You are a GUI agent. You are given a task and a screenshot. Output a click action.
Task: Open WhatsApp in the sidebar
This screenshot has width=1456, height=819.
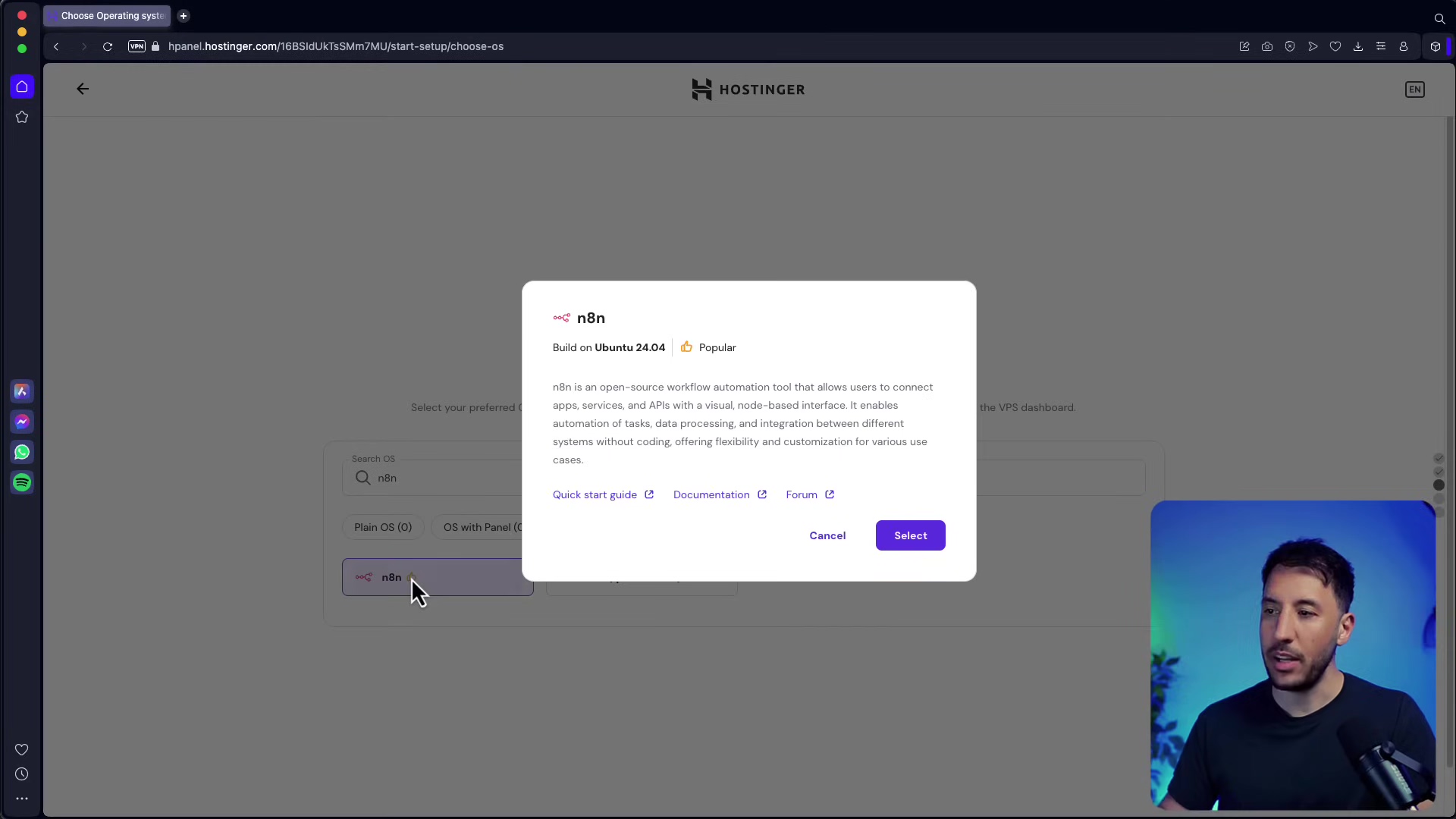tap(22, 452)
